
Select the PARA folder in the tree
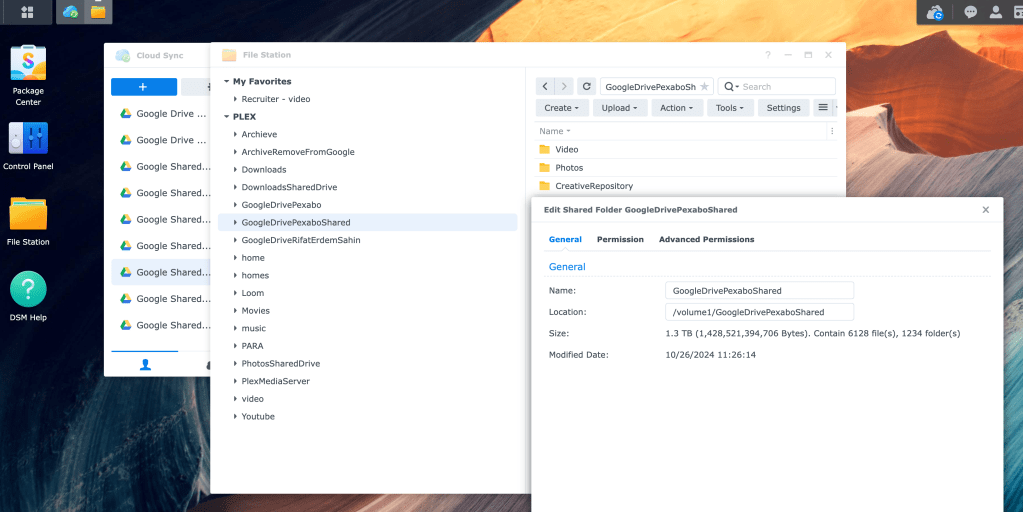coord(252,346)
